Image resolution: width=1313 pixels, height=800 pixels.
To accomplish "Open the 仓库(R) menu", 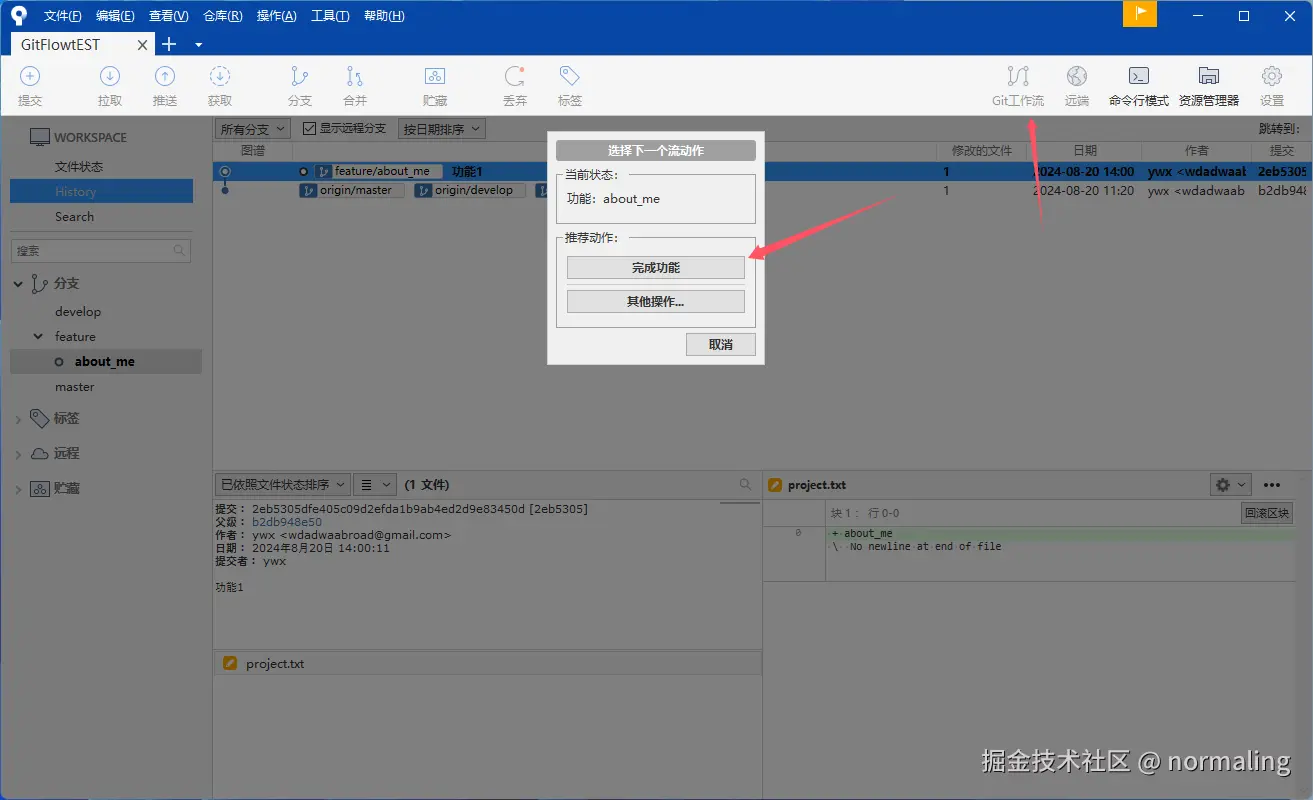I will tap(223, 16).
